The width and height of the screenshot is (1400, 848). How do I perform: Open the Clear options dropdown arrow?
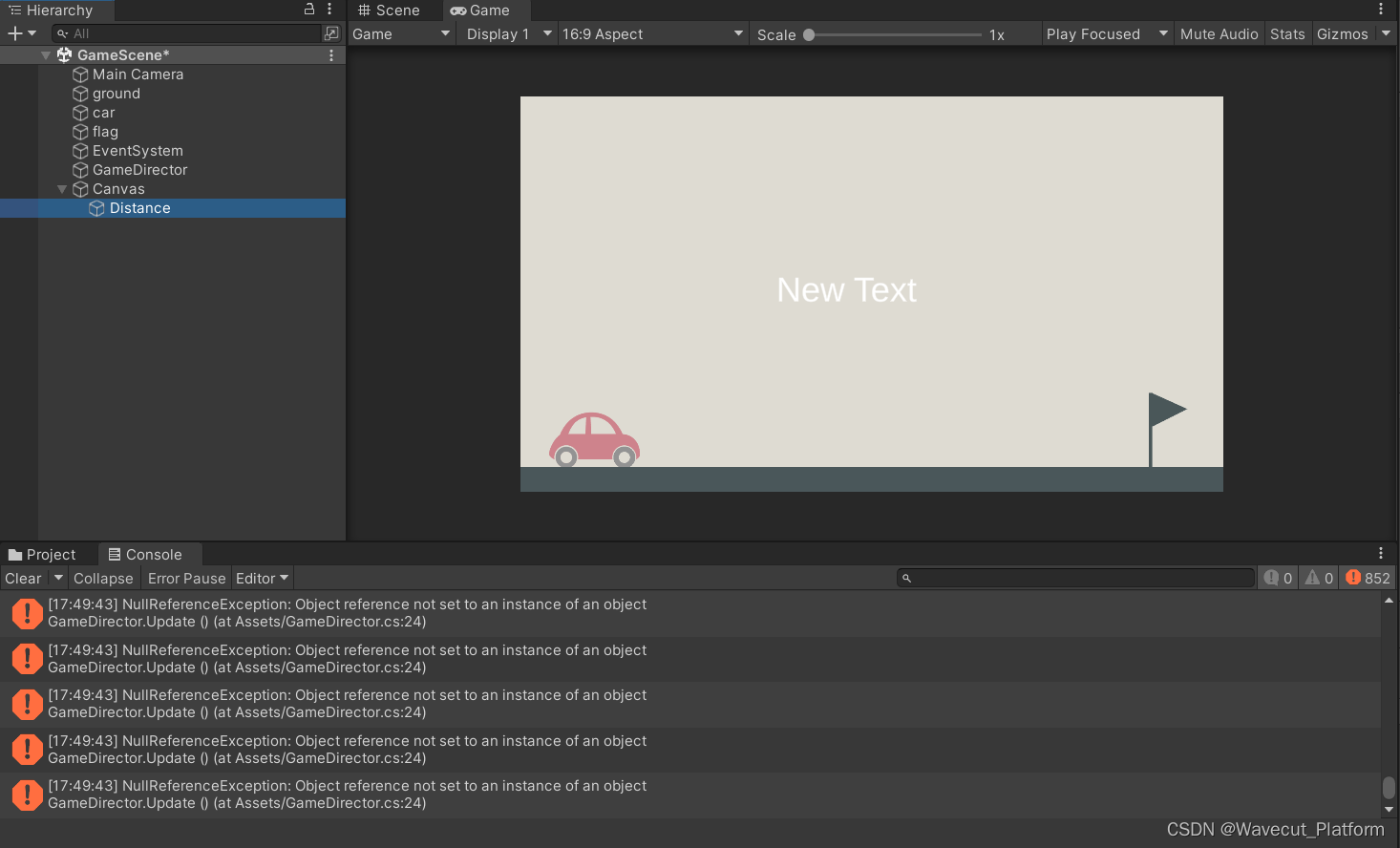(58, 579)
